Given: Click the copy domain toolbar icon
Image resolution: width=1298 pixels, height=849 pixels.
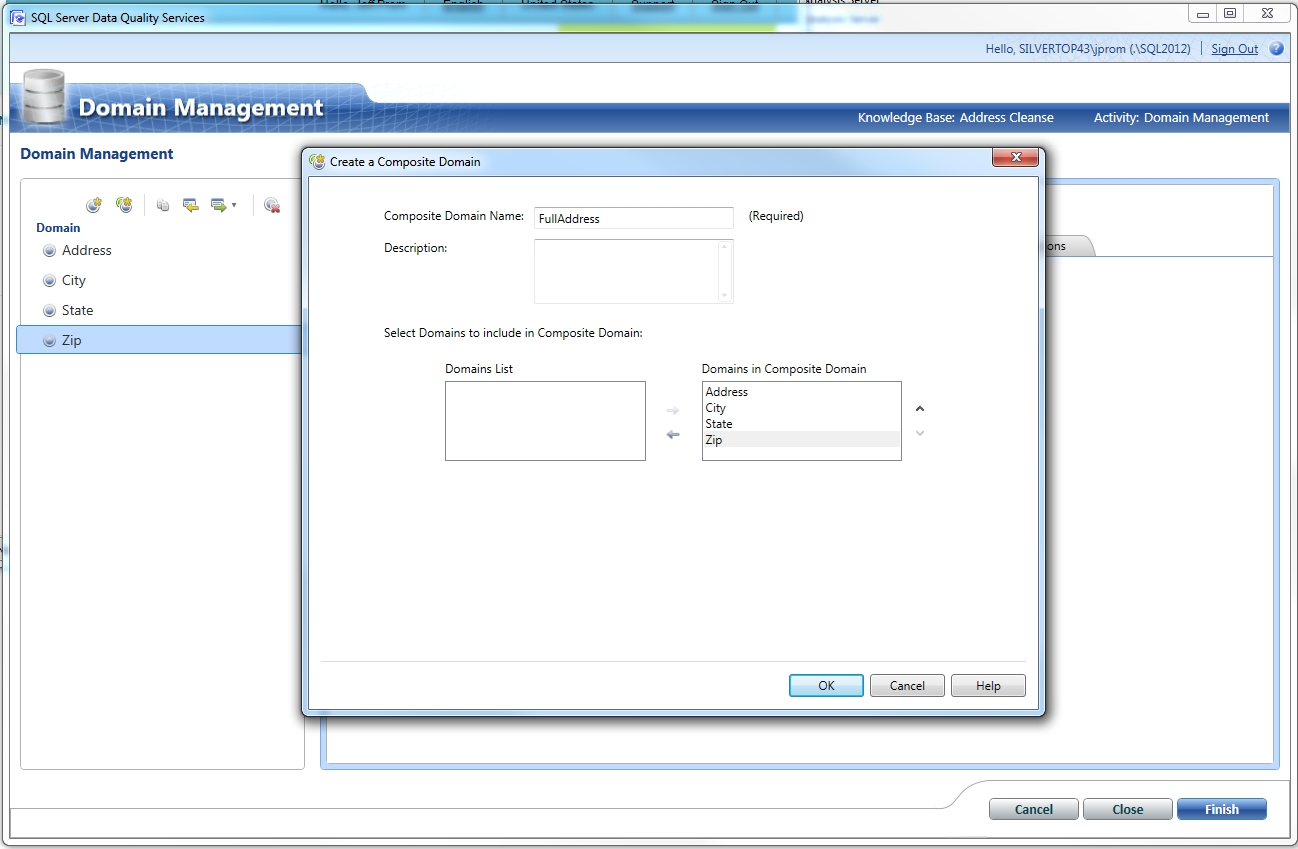Looking at the screenshot, I should point(163,205).
